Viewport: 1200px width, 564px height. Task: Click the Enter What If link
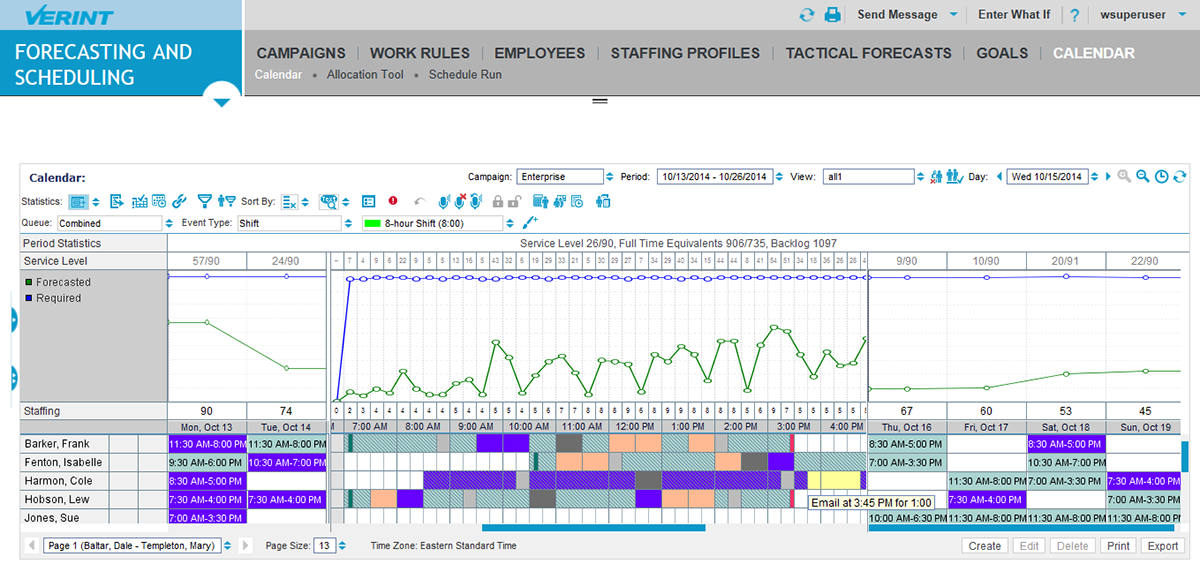1013,15
